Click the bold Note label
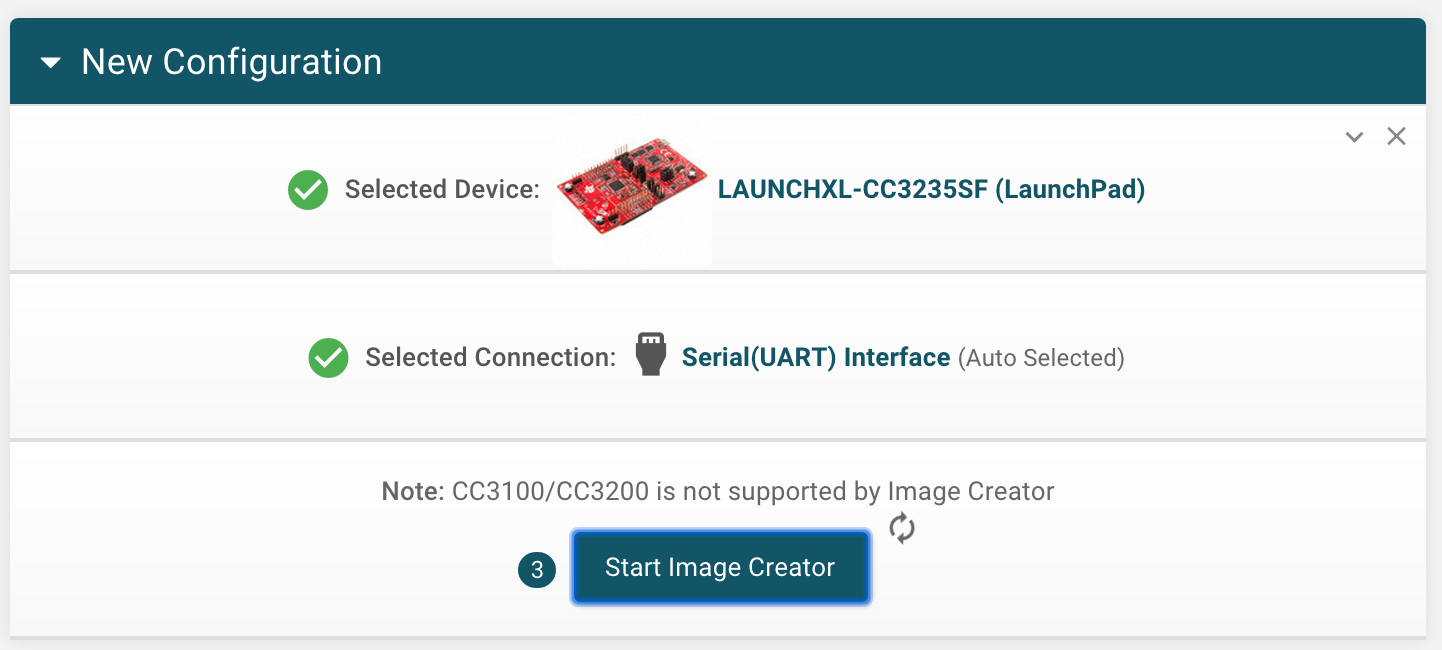This screenshot has height=650, width=1442. pyautogui.click(x=411, y=491)
